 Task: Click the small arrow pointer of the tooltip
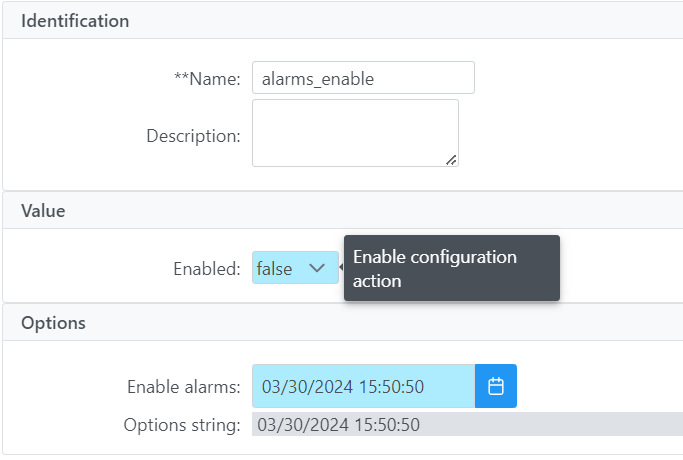(x=341, y=268)
